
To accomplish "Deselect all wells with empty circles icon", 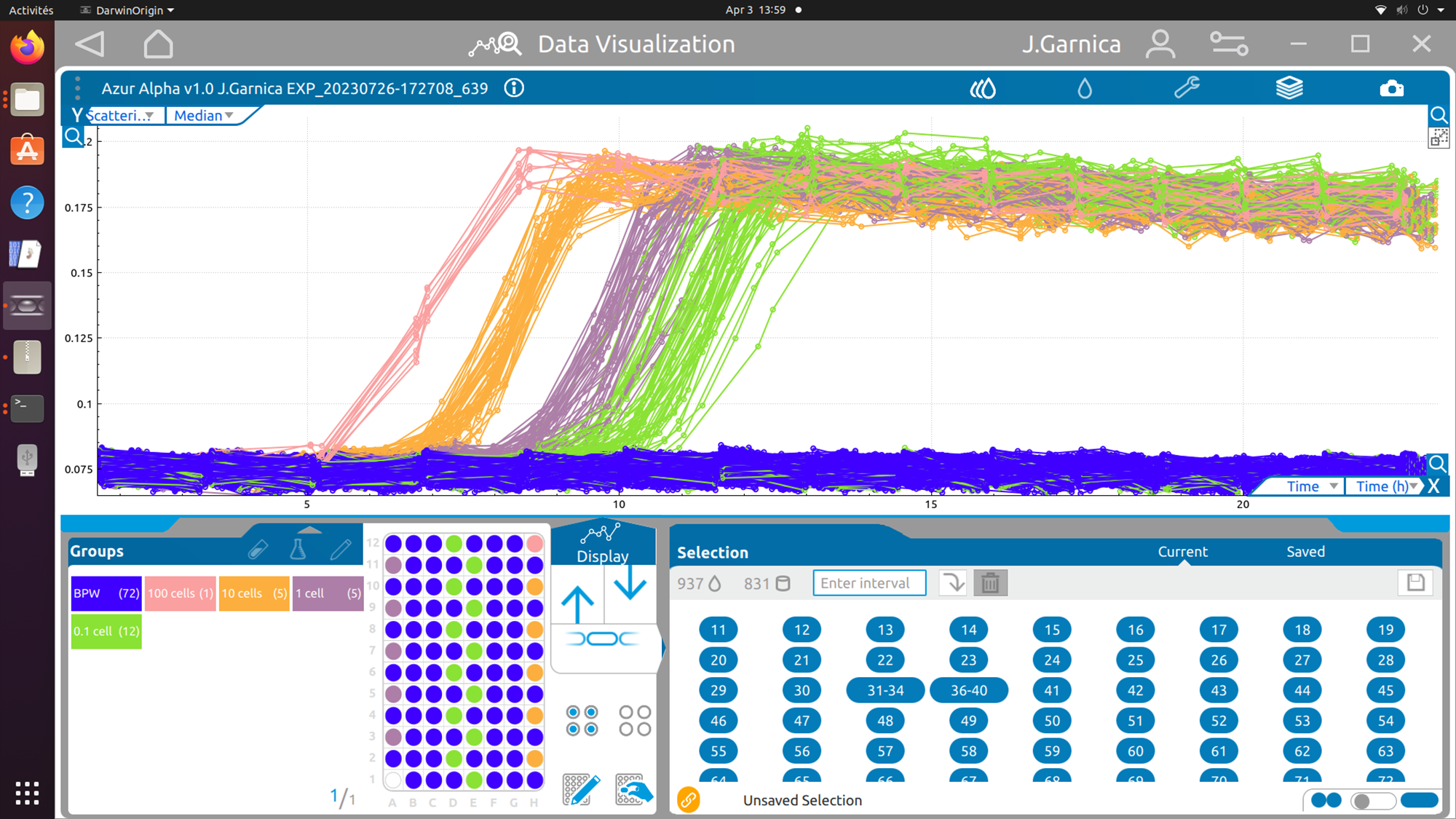I will pos(634,720).
